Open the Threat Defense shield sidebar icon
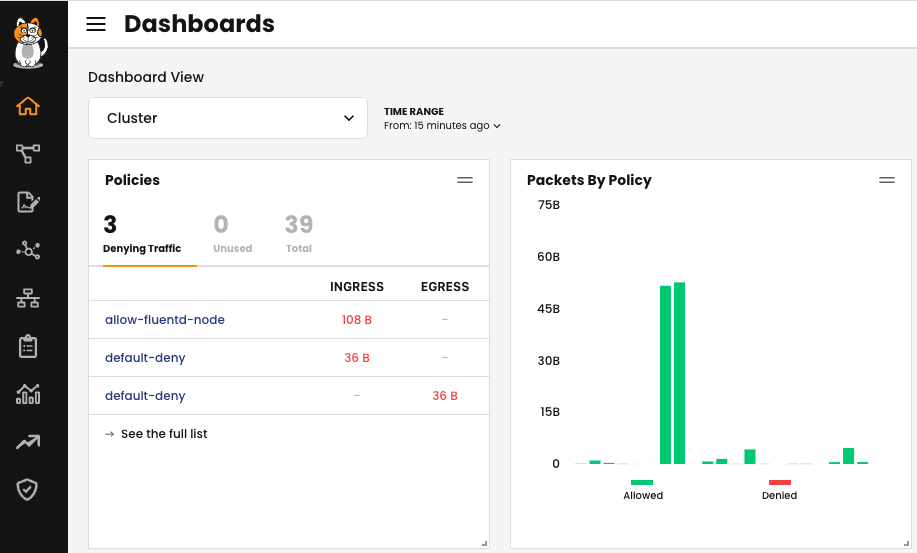 [27, 490]
